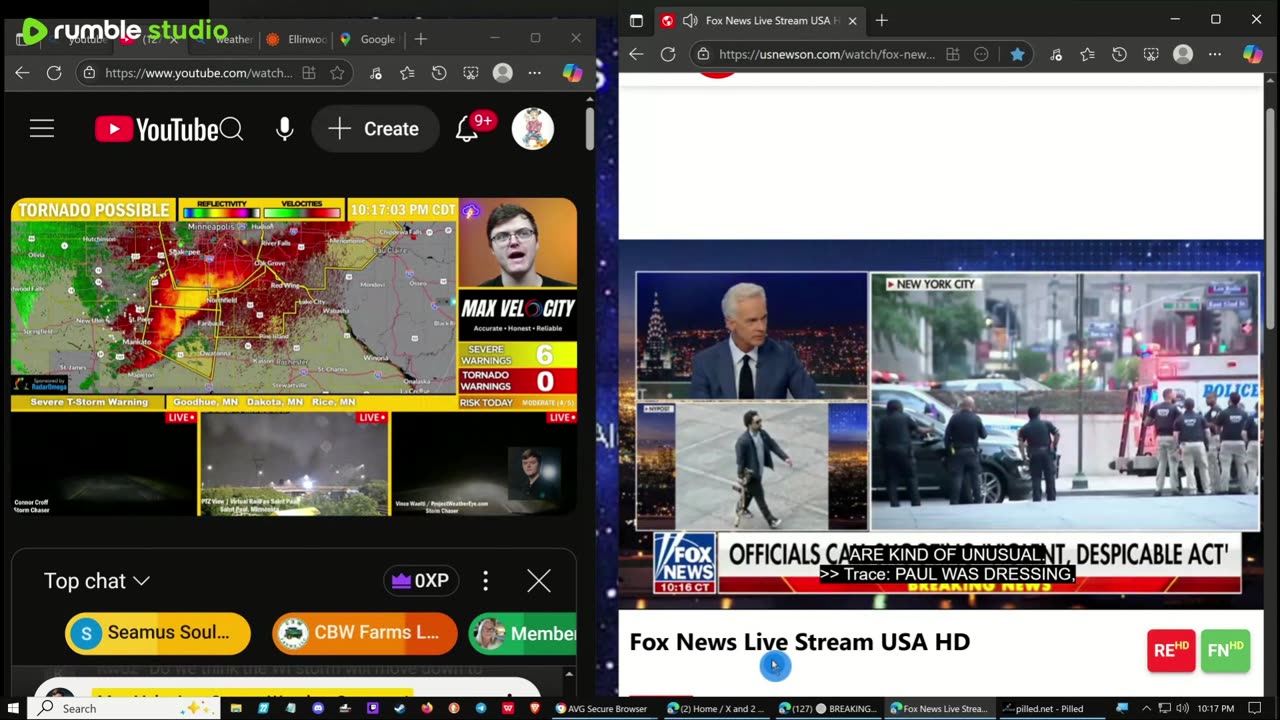Click the blue favorited star icon
Image resolution: width=1280 pixels, height=720 pixels.
[x=1017, y=54]
